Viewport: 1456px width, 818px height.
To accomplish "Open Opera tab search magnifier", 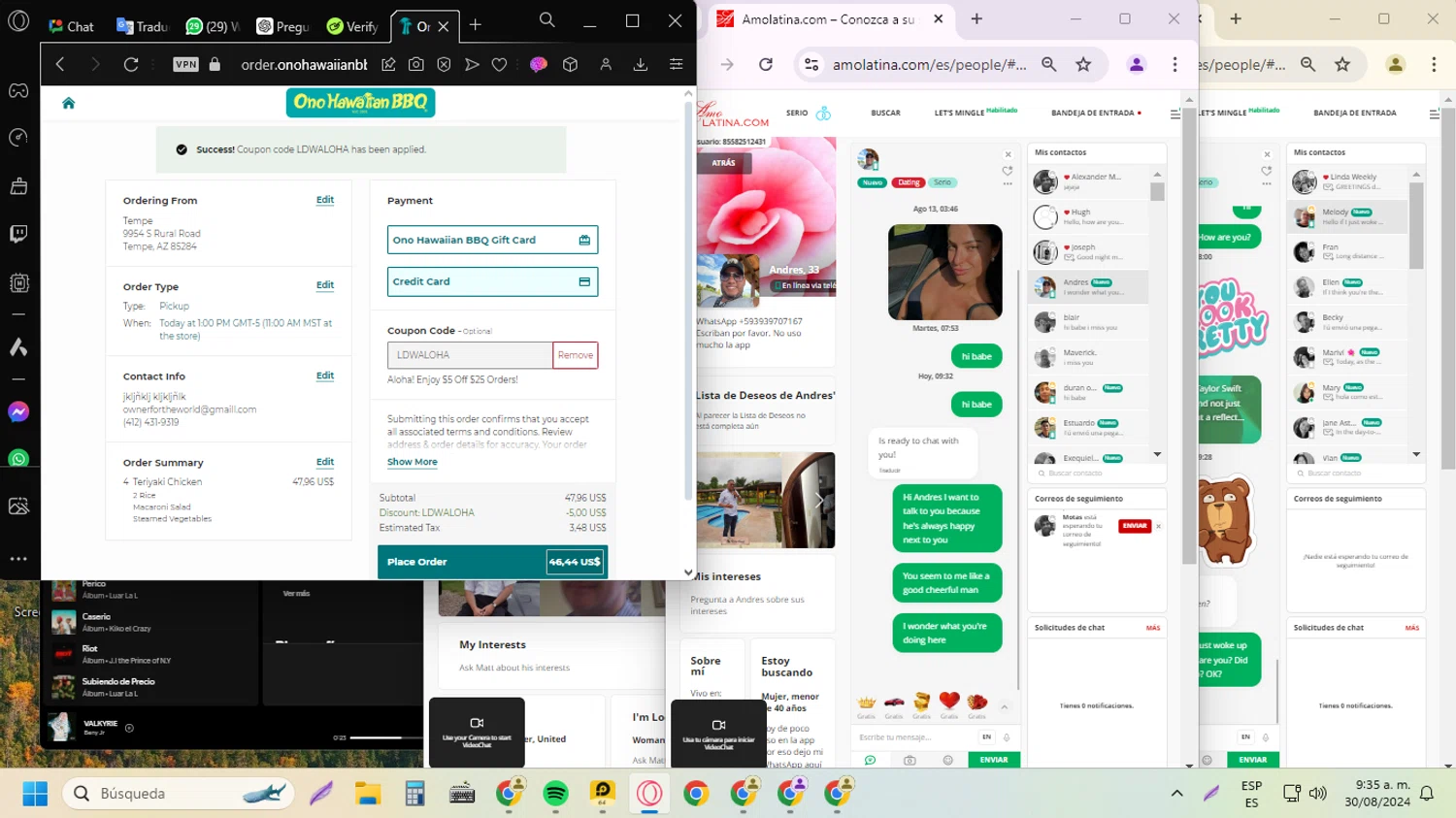I will point(547,20).
